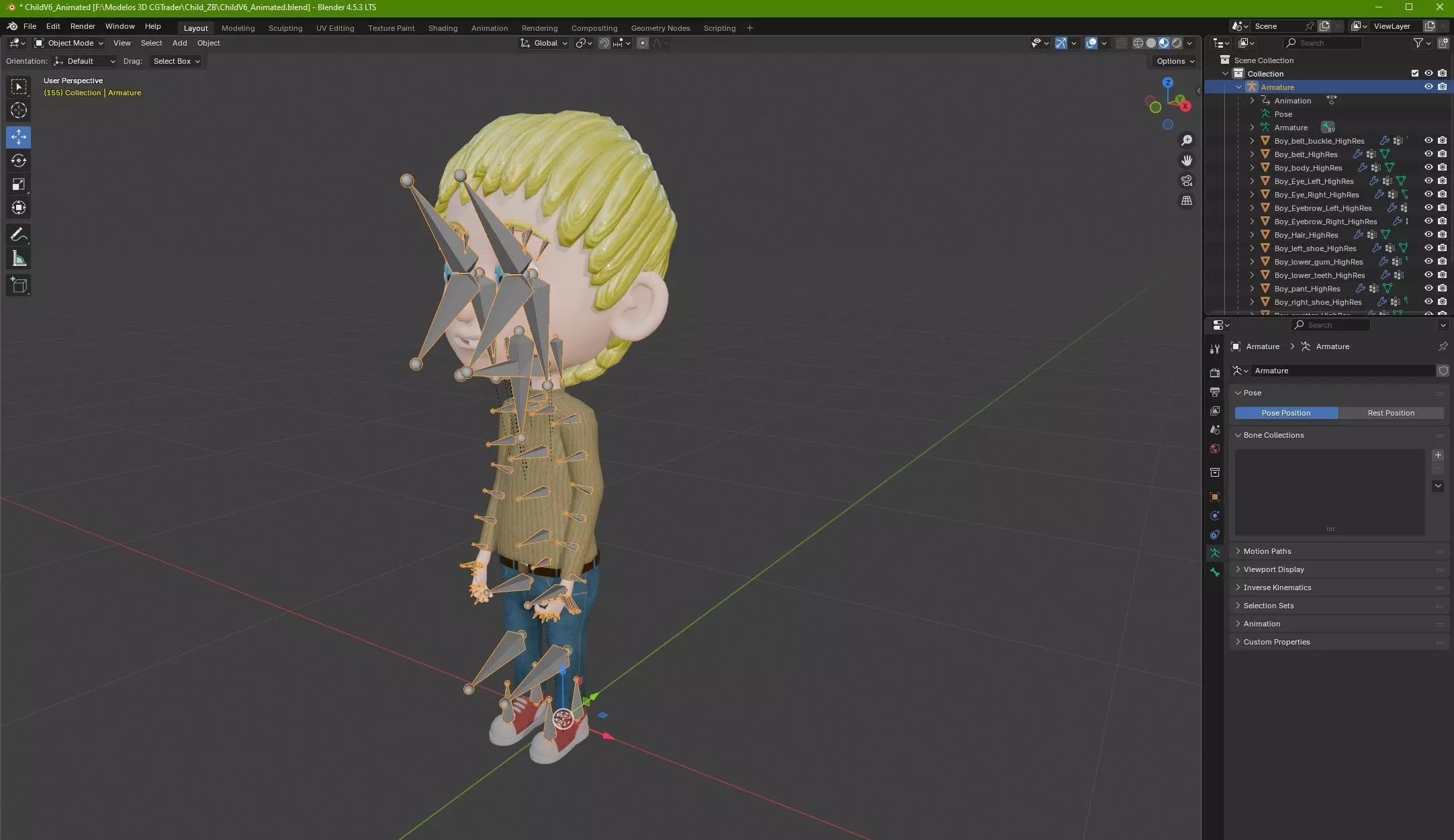Viewport: 1454px width, 840px height.
Task: Click the pan view hand icon
Action: pyautogui.click(x=1187, y=160)
